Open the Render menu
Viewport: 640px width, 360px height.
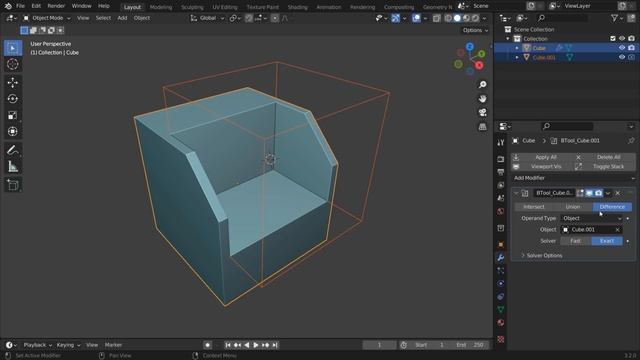(x=56, y=6)
